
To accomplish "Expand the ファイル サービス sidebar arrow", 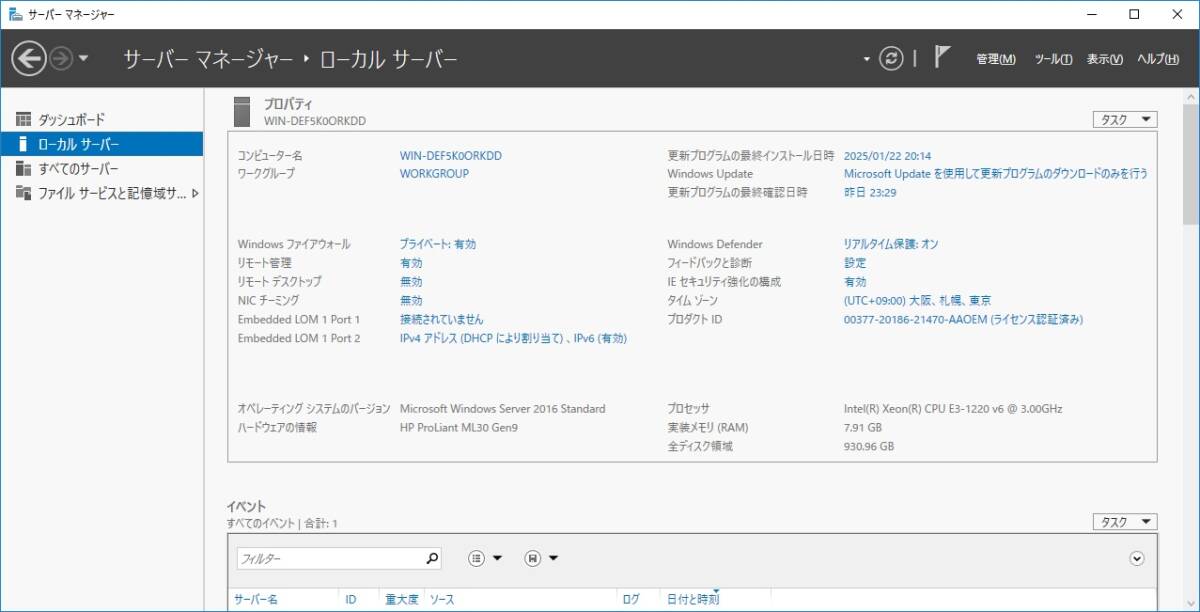I will [194, 193].
